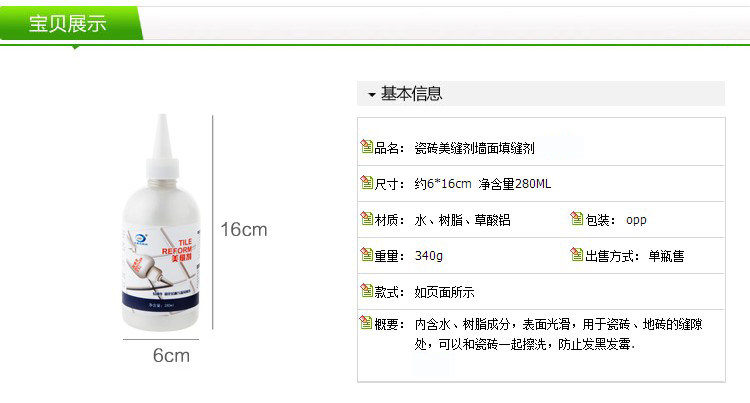Select the 宝贝展示 green tab

pos(71,23)
